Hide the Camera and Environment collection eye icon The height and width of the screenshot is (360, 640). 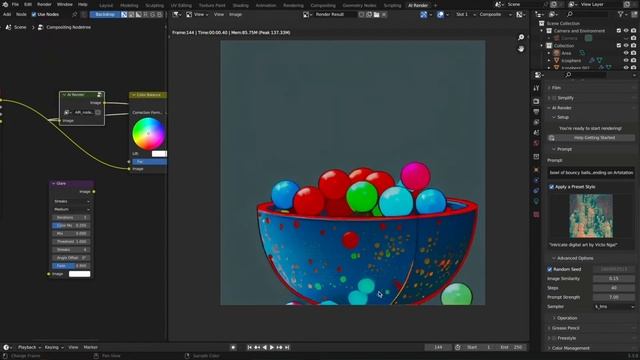(x=626, y=31)
